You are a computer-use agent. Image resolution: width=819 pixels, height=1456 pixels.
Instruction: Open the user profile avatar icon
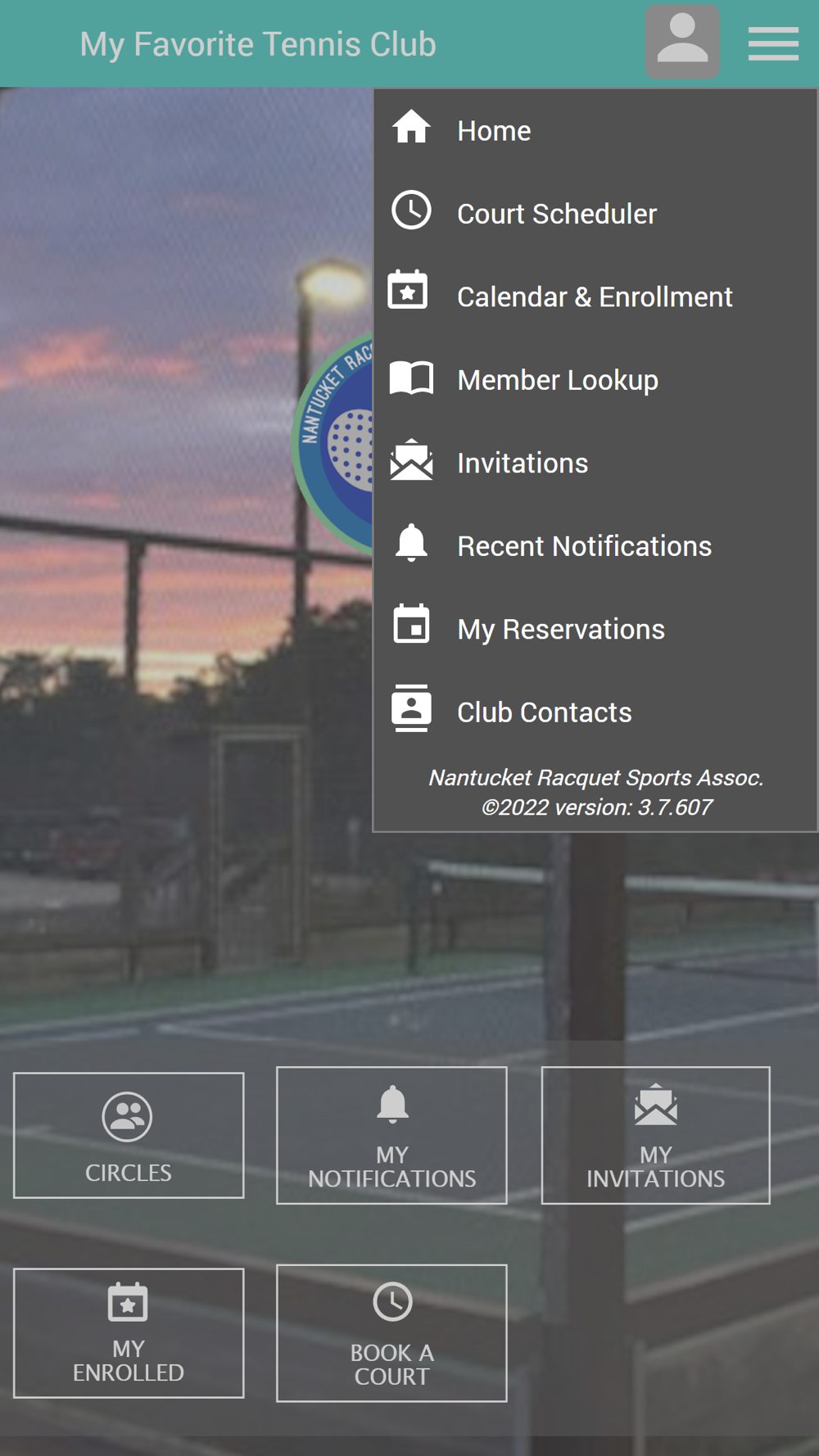pyautogui.click(x=682, y=43)
